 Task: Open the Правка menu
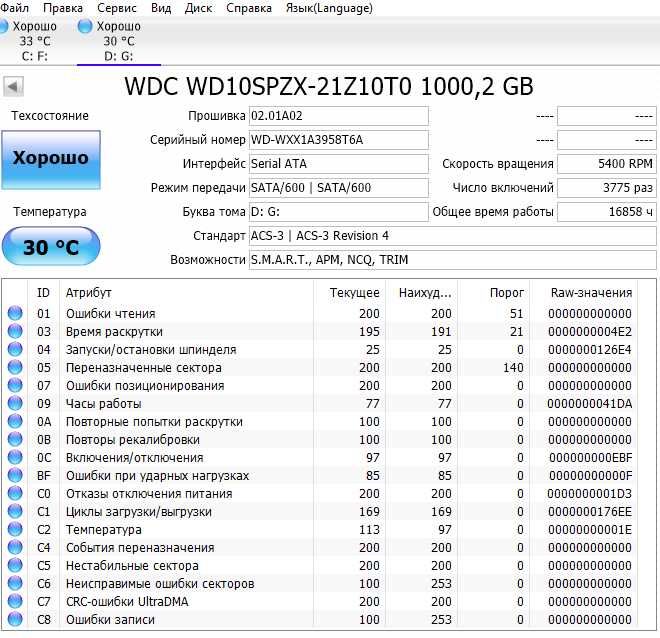coord(63,8)
